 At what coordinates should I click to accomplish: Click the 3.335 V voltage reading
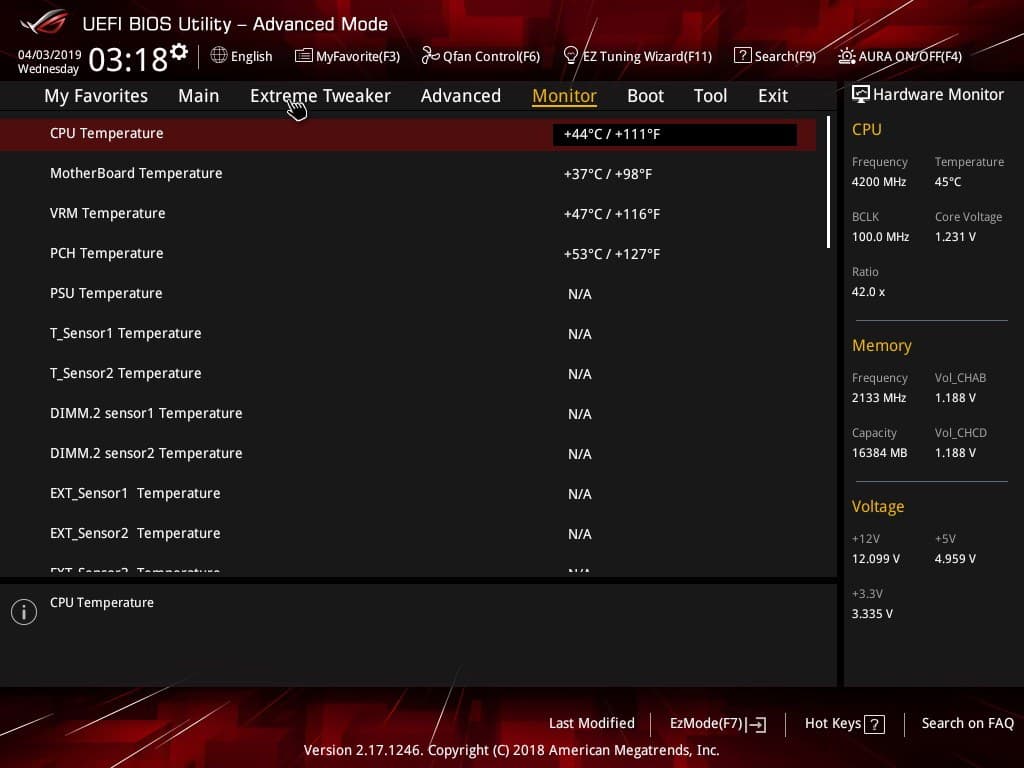(x=872, y=614)
